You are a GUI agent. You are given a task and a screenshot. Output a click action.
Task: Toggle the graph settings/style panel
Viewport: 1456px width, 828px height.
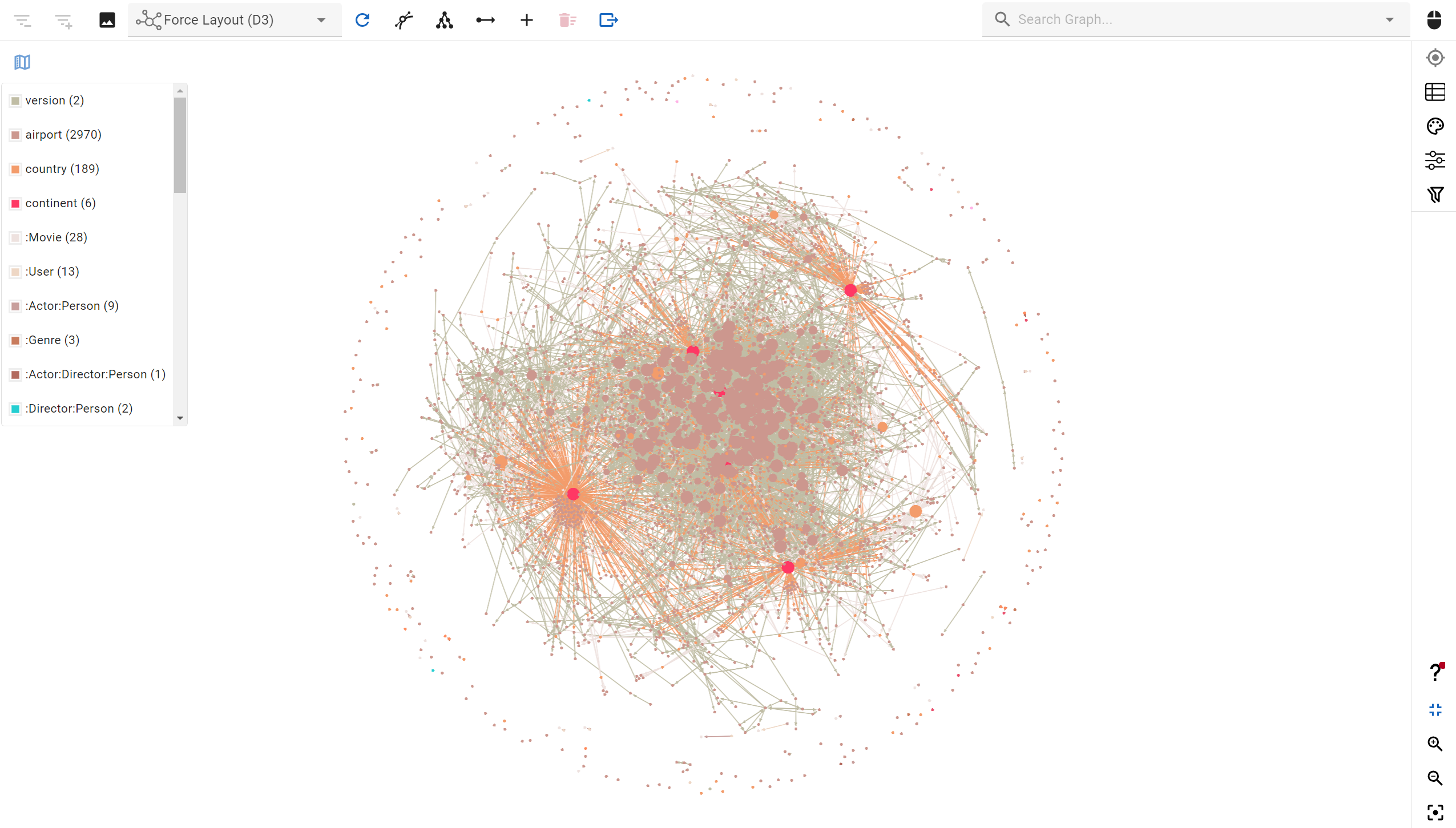pyautogui.click(x=1436, y=158)
